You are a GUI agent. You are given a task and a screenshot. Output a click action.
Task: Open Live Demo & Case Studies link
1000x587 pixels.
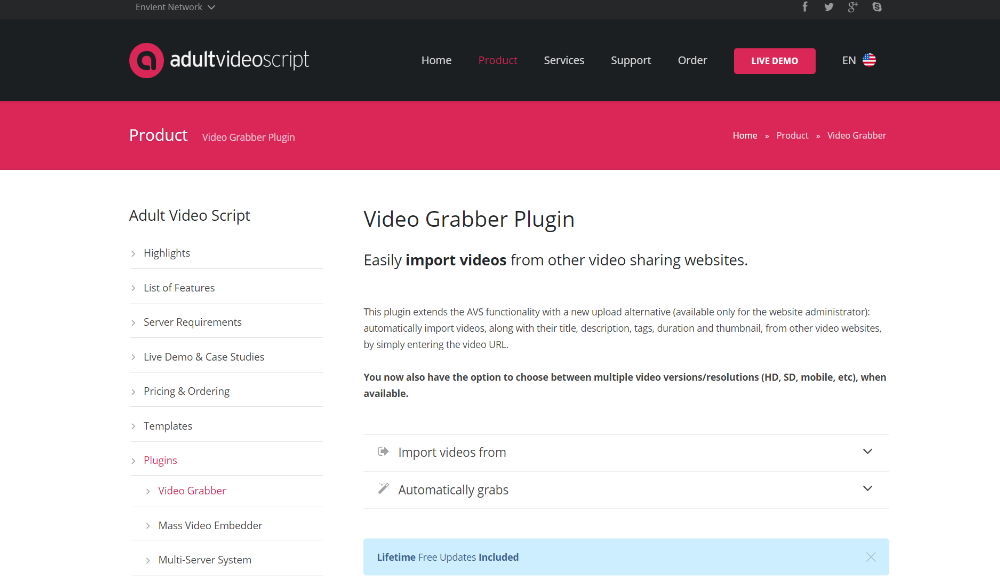(204, 357)
